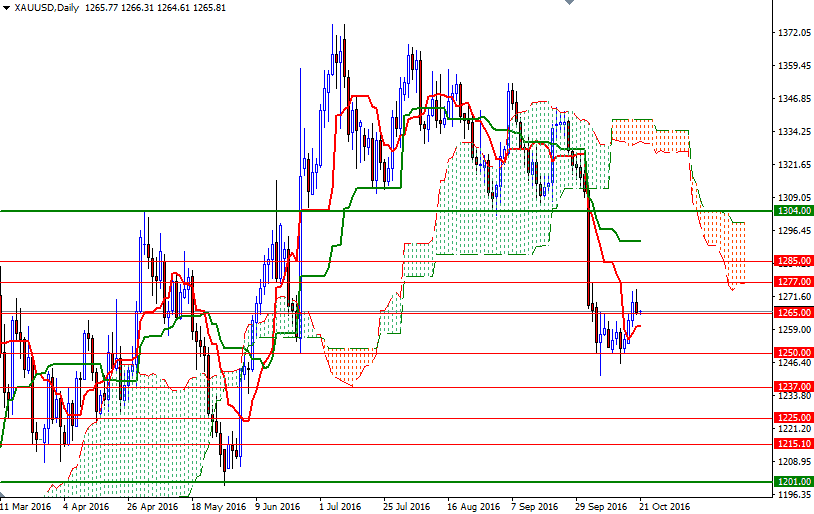
Task: Select the 1285.00 red price label
Action: click(x=794, y=261)
